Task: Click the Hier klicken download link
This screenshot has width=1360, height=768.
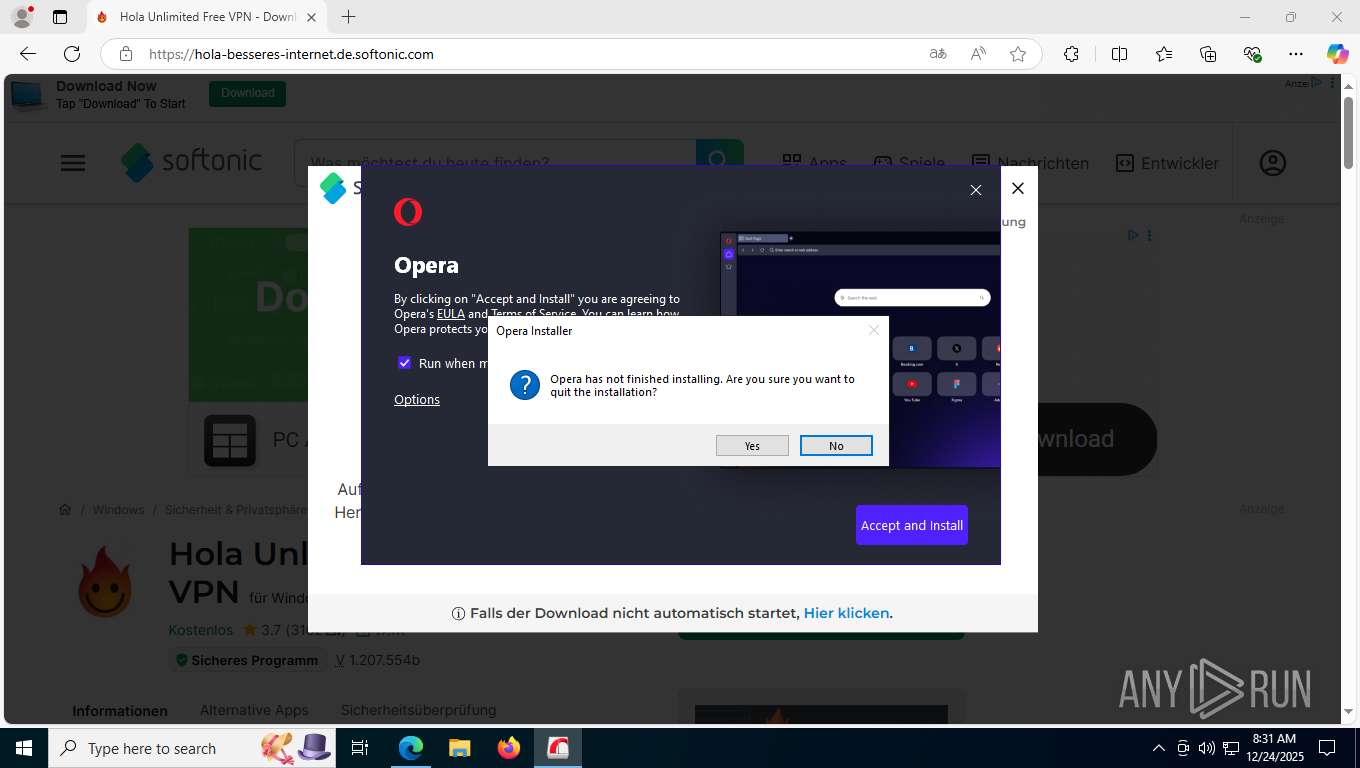Action: coord(846,613)
